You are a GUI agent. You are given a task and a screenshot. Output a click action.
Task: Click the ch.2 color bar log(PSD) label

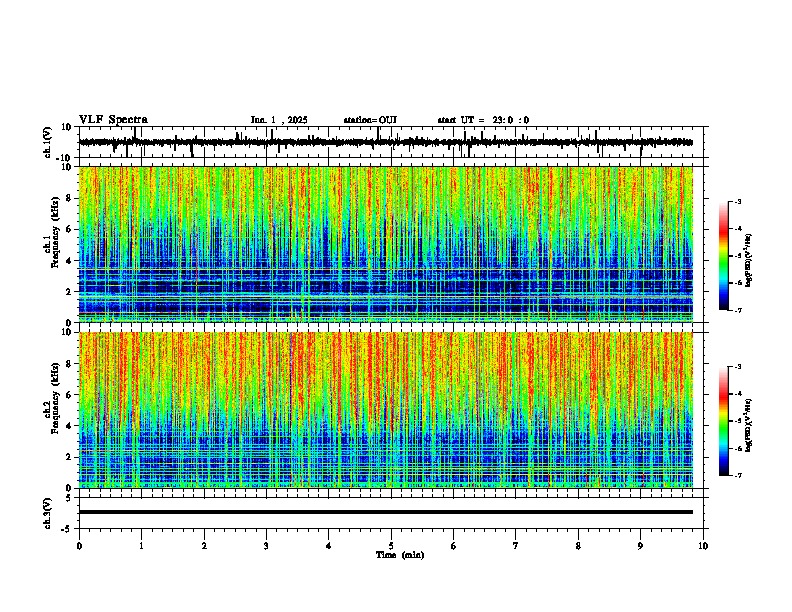pos(749,425)
